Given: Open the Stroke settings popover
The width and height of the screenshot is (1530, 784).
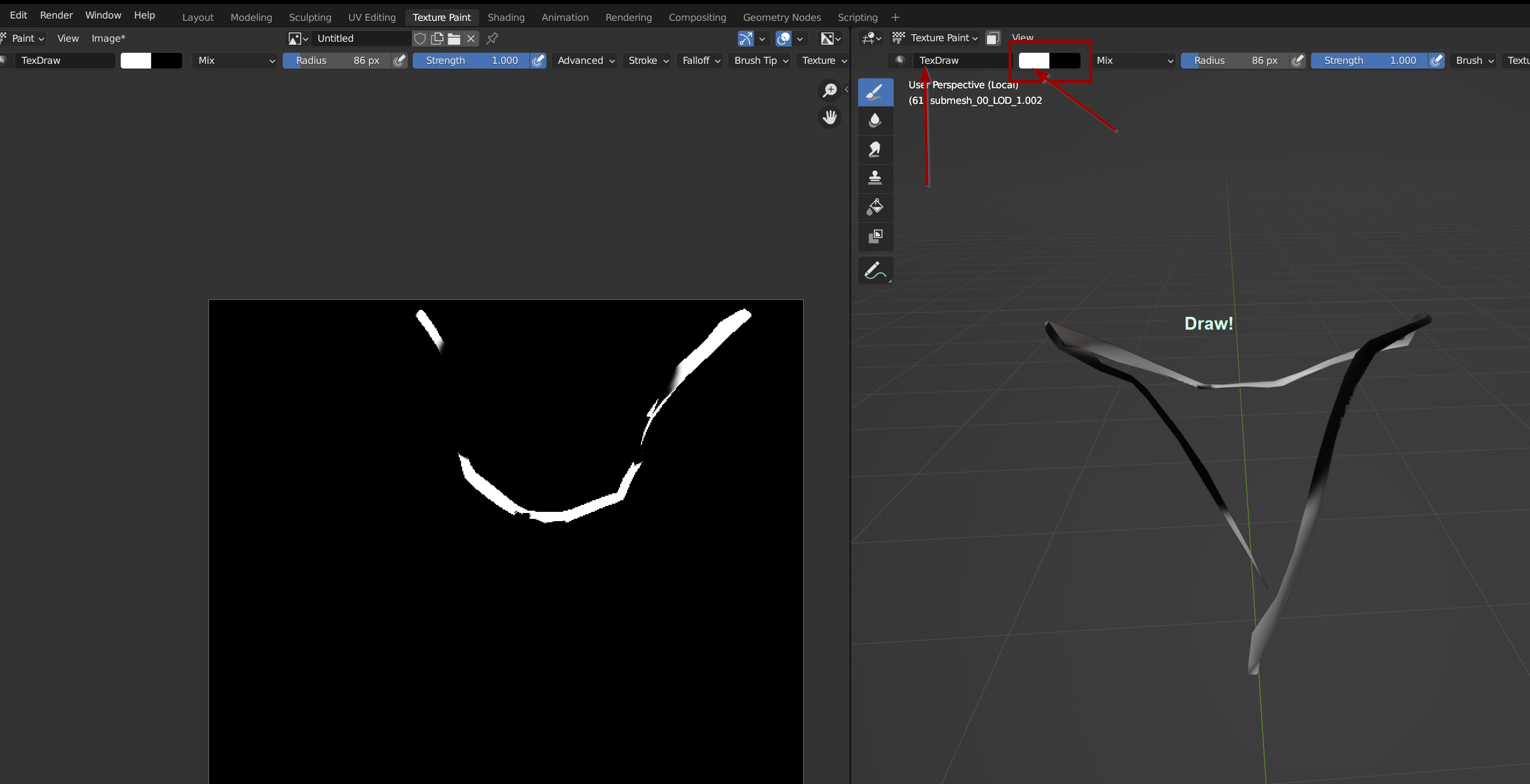Looking at the screenshot, I should (647, 60).
